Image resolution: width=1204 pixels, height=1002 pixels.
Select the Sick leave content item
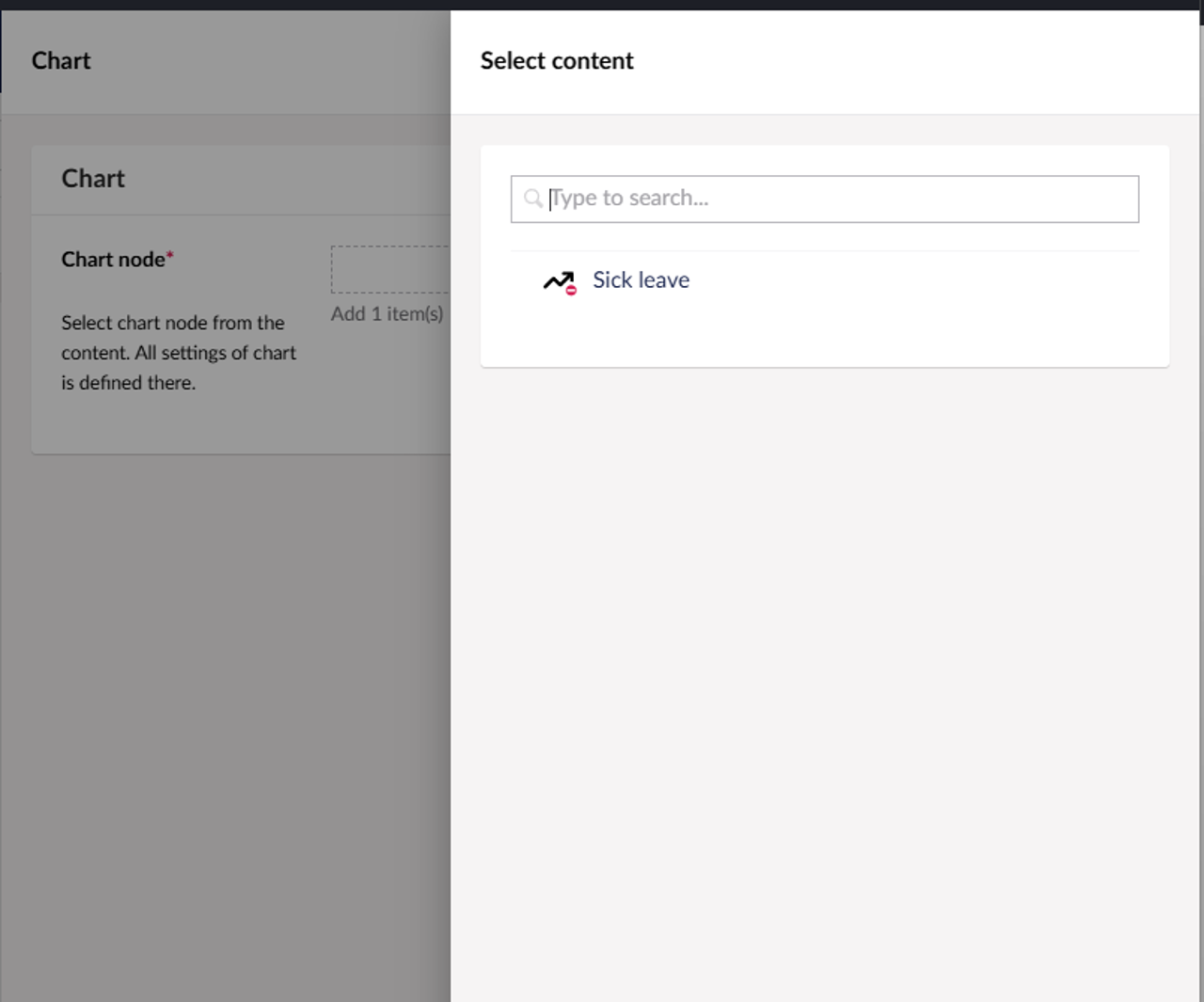point(641,280)
